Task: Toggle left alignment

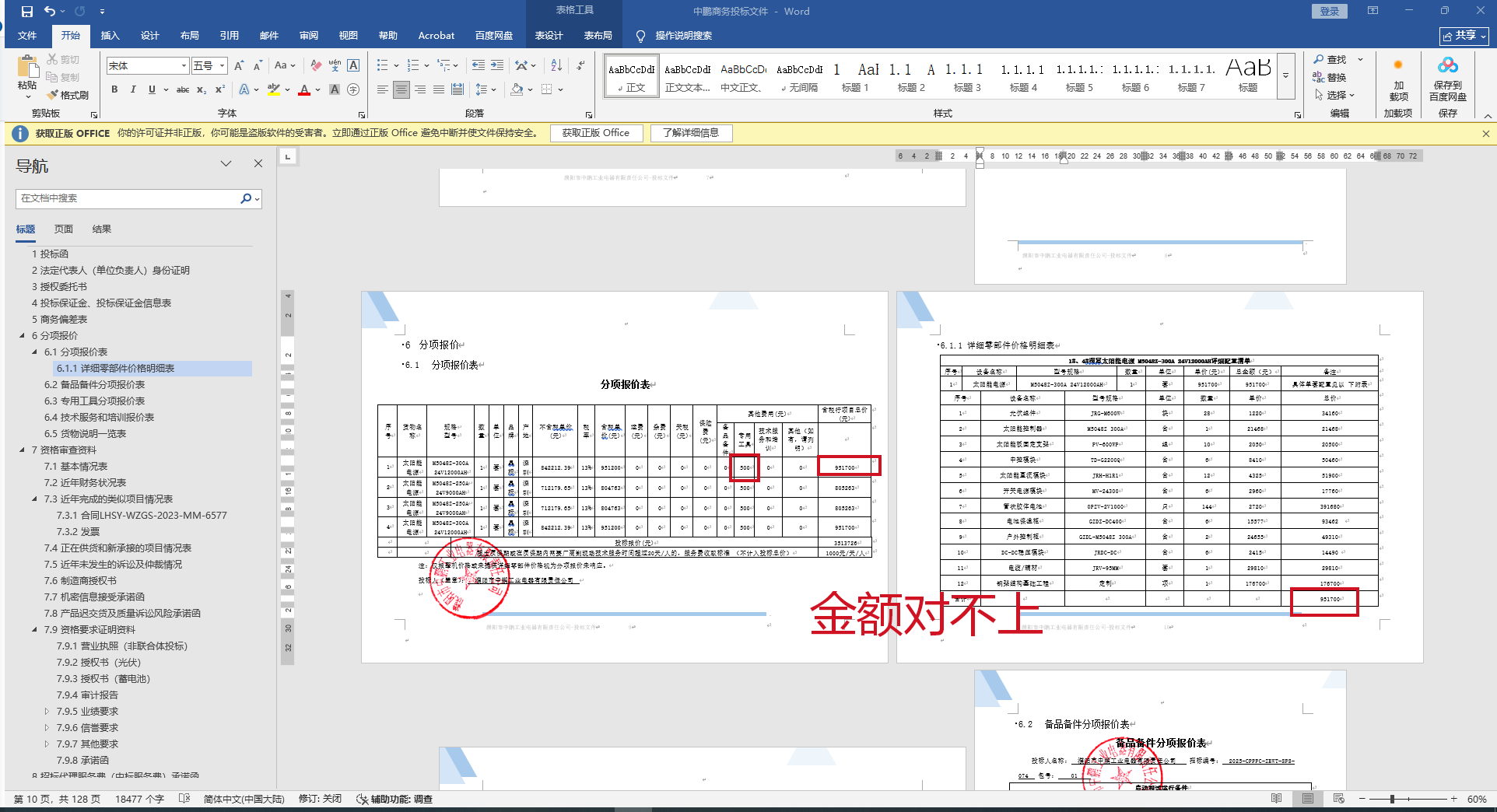Action: tap(383, 89)
